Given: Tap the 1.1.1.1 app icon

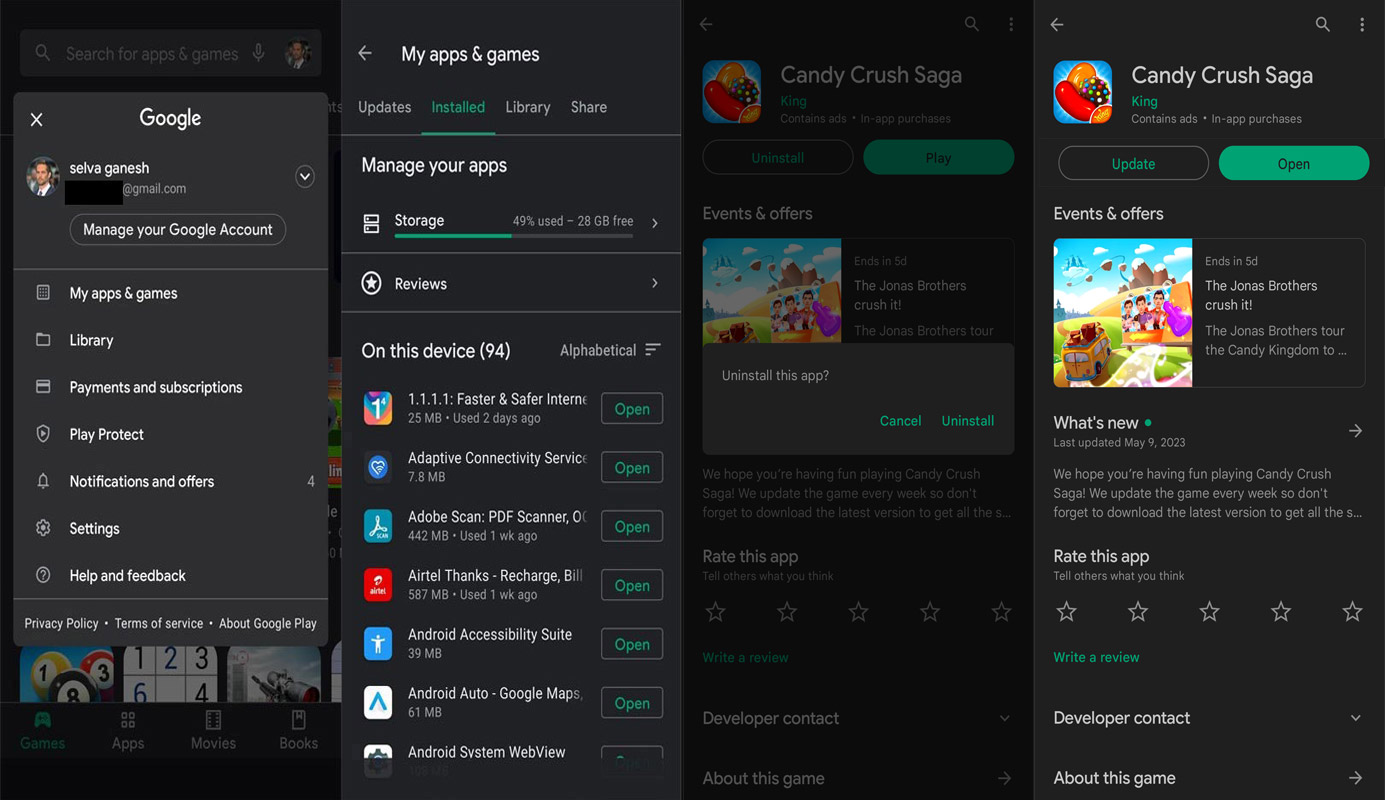Looking at the screenshot, I should pyautogui.click(x=378, y=408).
